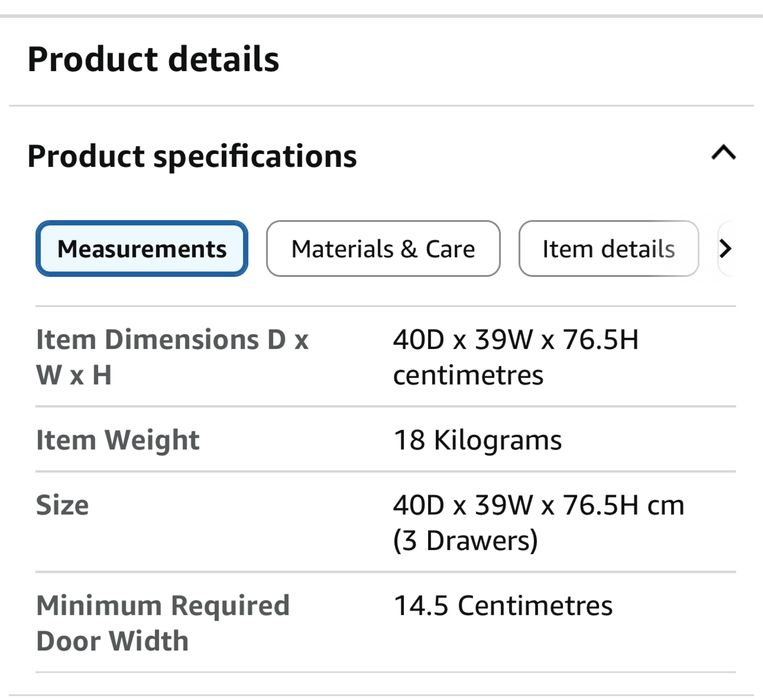Click the Minimum Required Door Width label
763x700 pixels.
click(x=163, y=623)
